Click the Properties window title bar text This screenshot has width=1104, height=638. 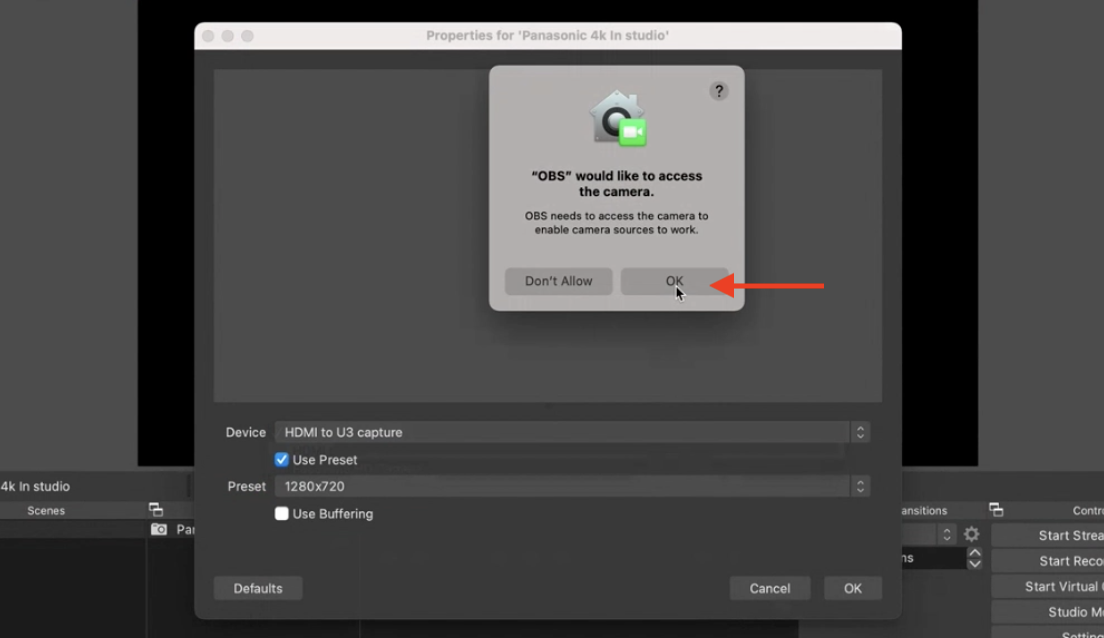[x=547, y=35]
